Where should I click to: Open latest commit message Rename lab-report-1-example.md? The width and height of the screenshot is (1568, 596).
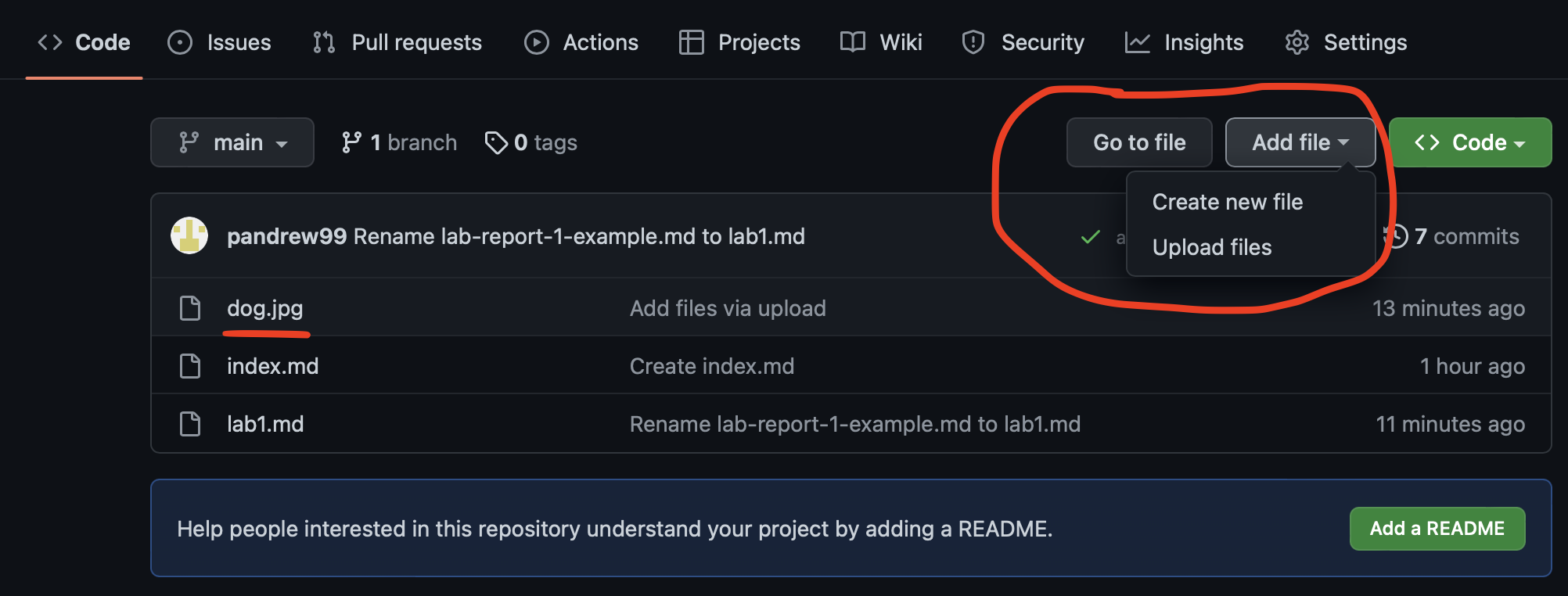(x=579, y=236)
